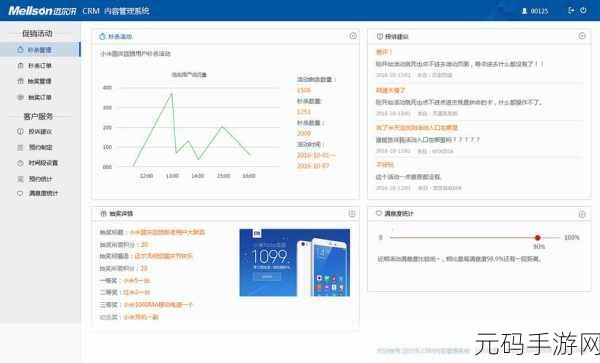Open the first complaint title in 投诉建议 panel
The image size is (600, 363).
pyautogui.click(x=384, y=52)
